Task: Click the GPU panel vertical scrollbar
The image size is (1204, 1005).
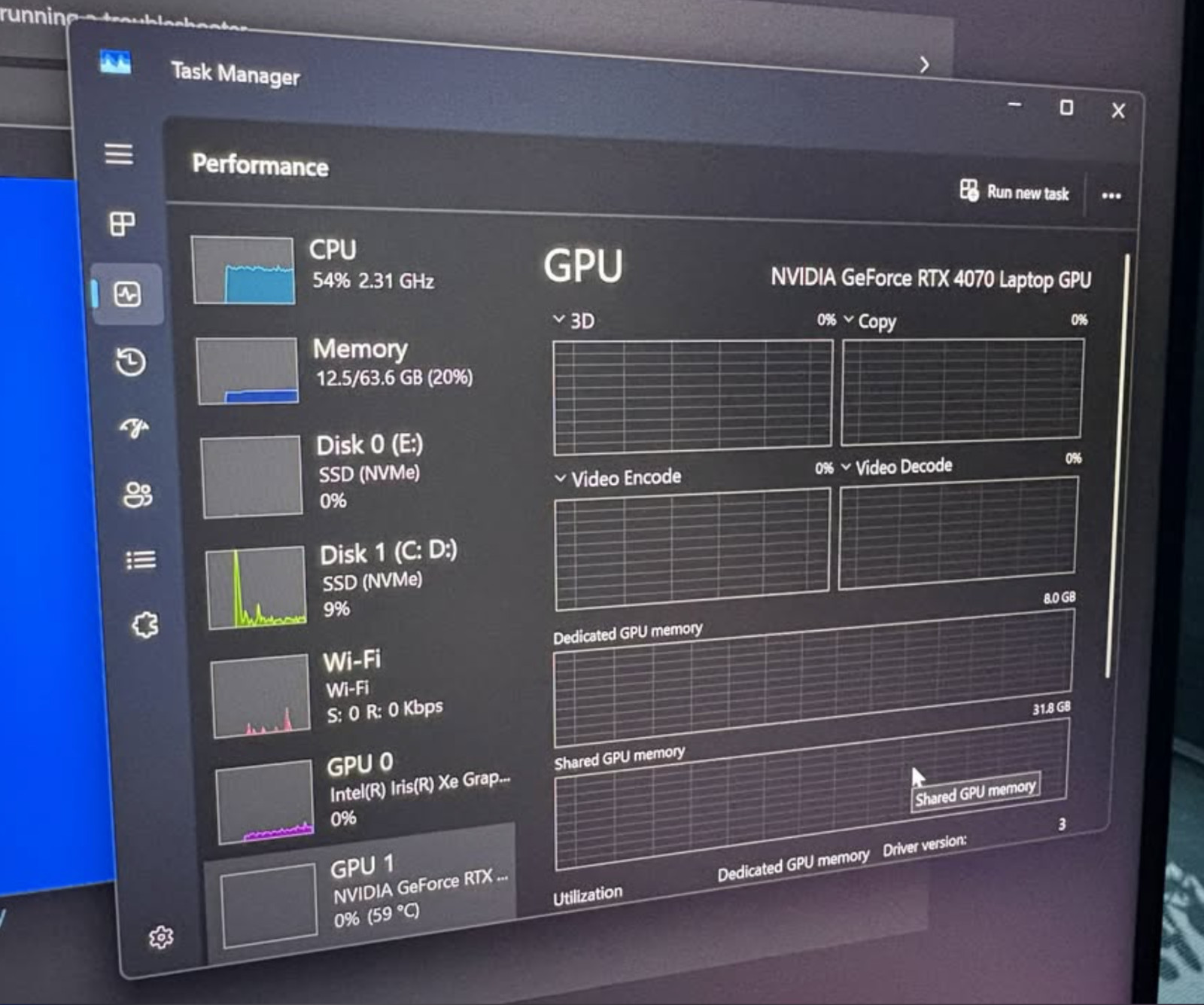Action: pyautogui.click(x=1117, y=467)
